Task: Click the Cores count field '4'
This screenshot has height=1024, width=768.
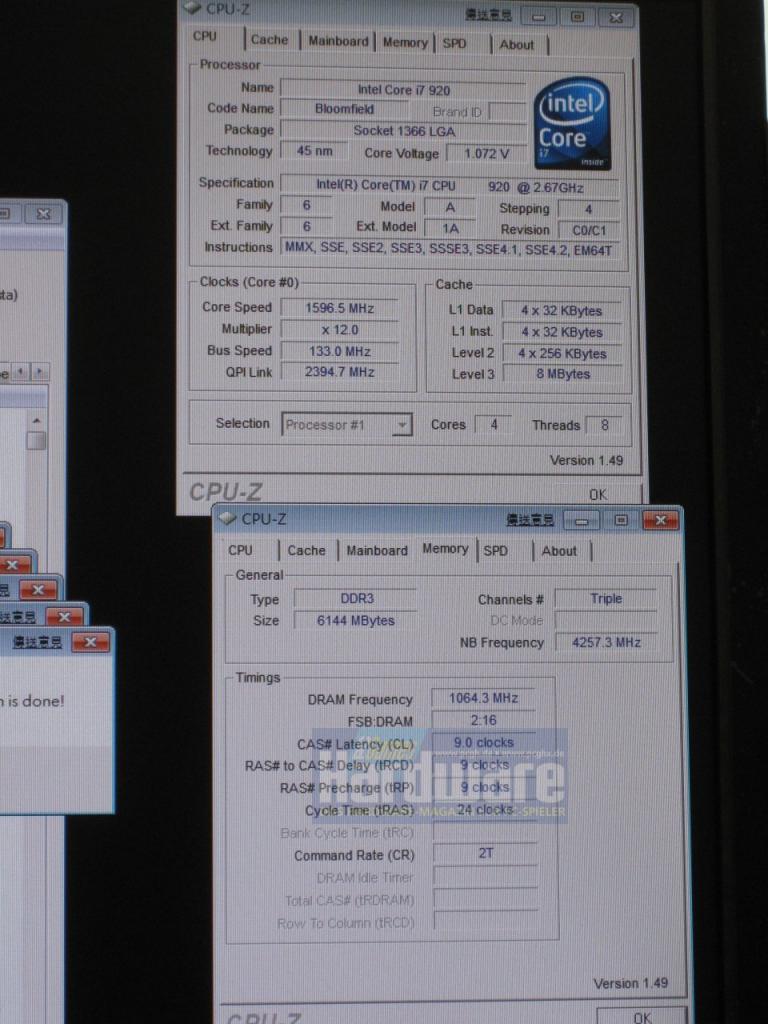Action: point(494,425)
